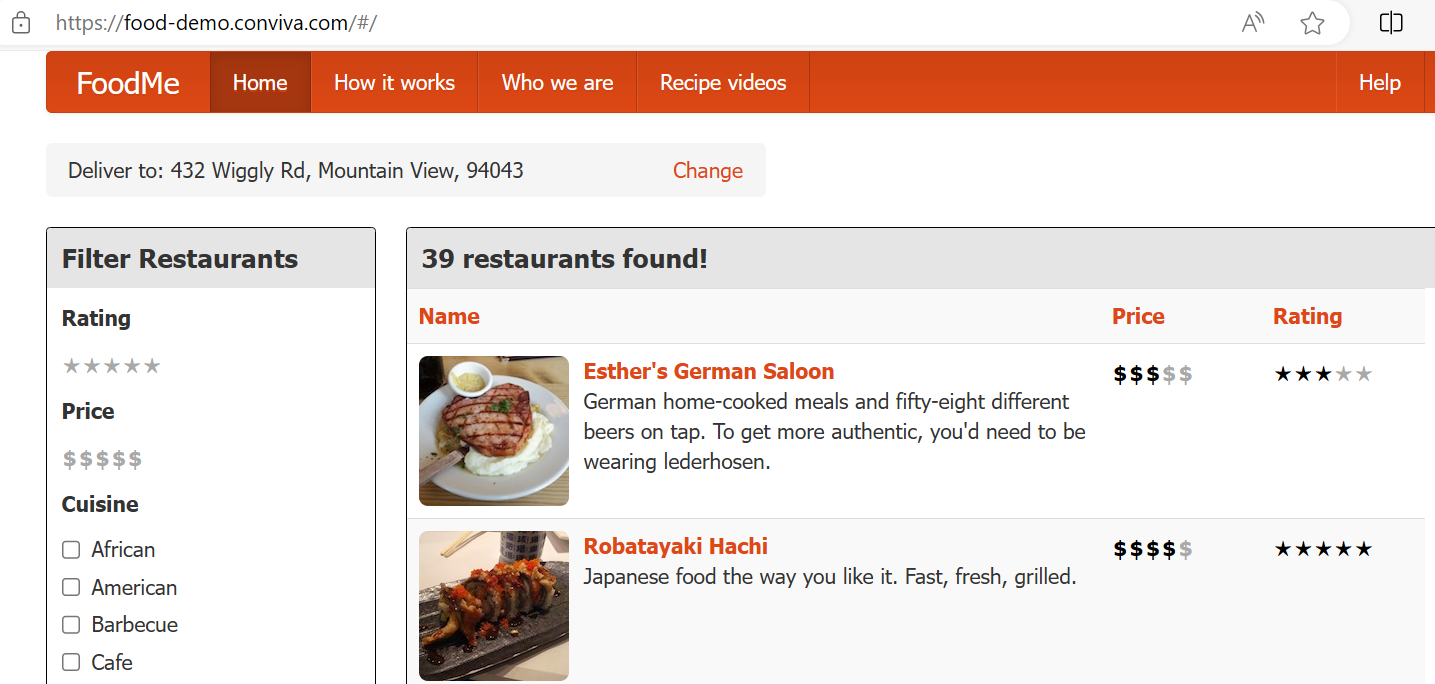Toggle the split screen browser icon
Image resolution: width=1435 pixels, height=684 pixels.
1391,23
